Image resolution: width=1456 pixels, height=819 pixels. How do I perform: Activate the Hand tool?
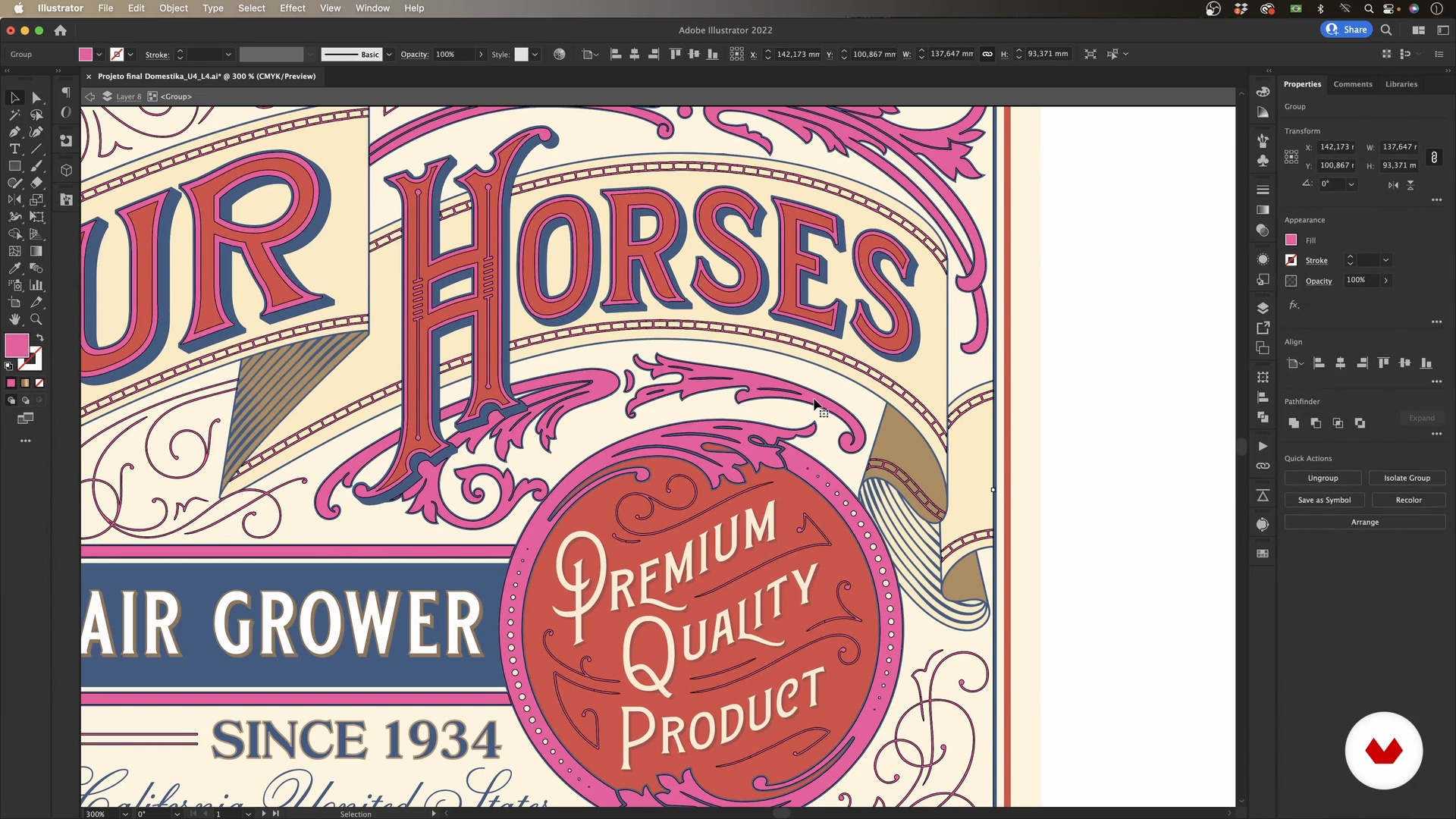[x=14, y=319]
